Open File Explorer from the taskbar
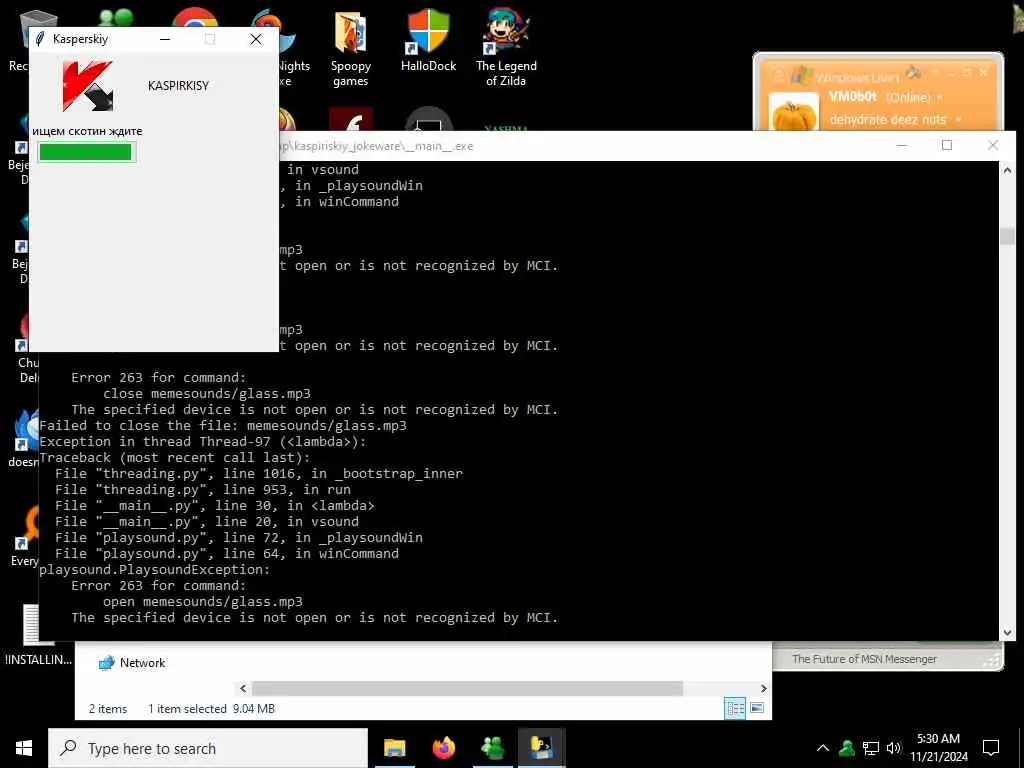1024x768 pixels. point(394,748)
